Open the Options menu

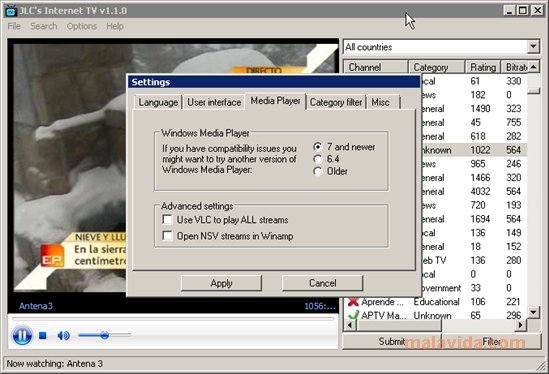[x=82, y=26]
